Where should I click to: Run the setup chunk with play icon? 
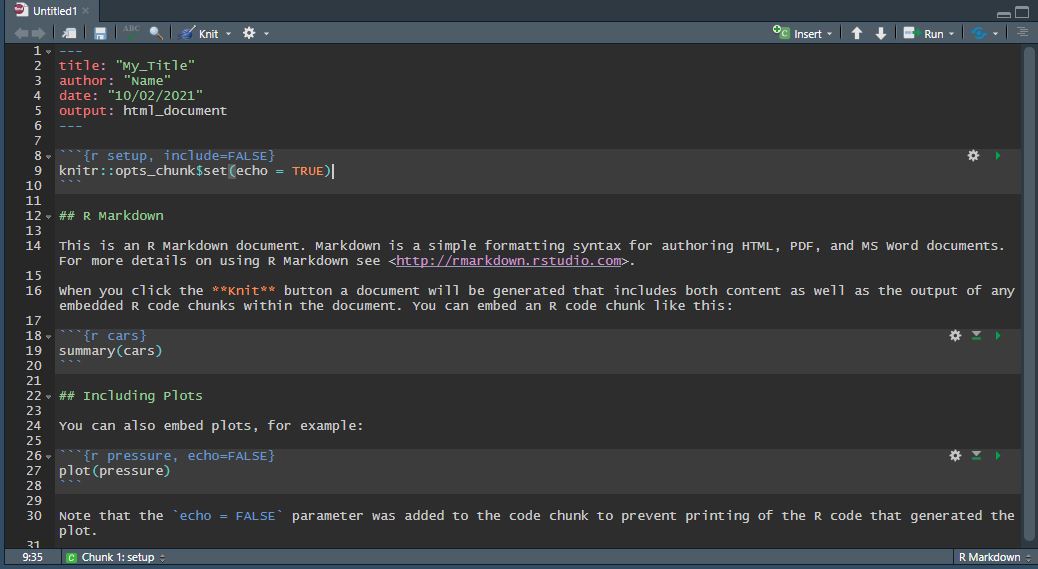(998, 156)
